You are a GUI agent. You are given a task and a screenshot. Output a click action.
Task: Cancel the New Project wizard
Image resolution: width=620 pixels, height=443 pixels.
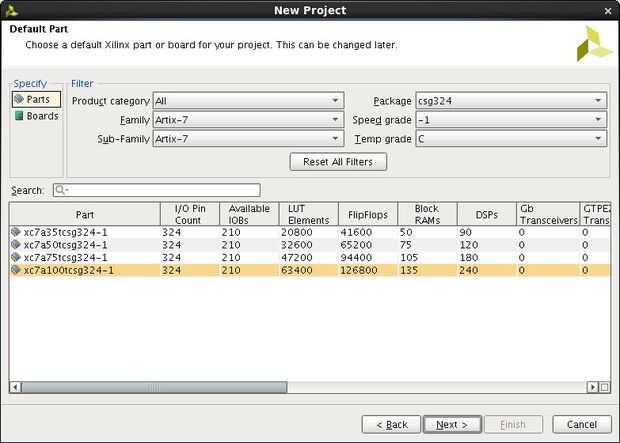pos(582,424)
